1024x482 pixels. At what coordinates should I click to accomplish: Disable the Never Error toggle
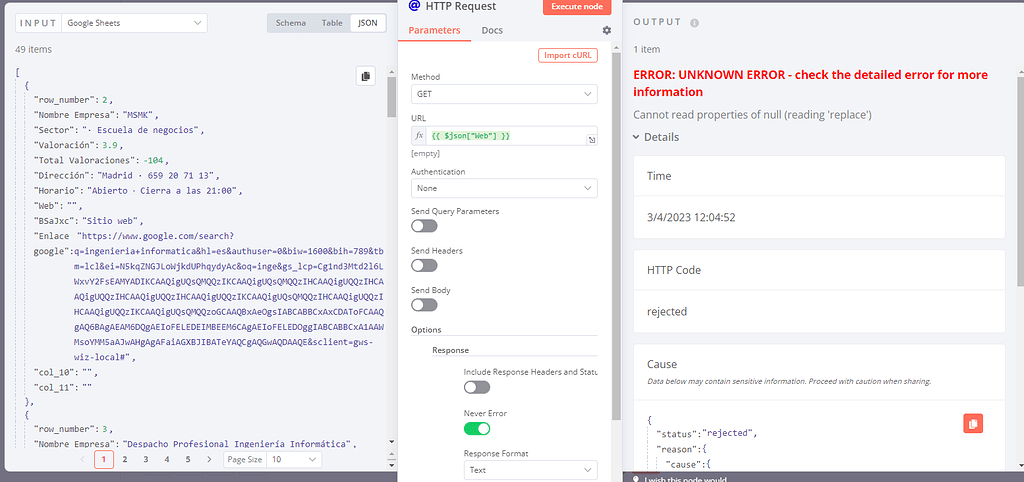pos(477,428)
